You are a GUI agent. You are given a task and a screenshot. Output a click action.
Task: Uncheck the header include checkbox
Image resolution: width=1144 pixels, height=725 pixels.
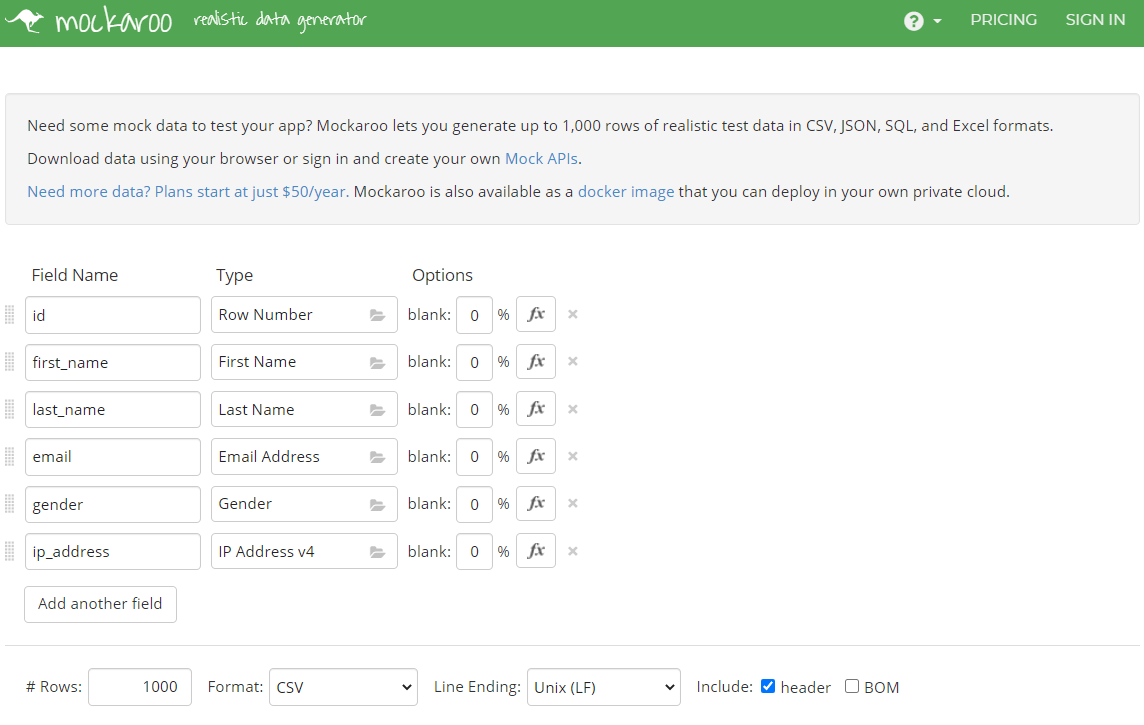(768, 686)
